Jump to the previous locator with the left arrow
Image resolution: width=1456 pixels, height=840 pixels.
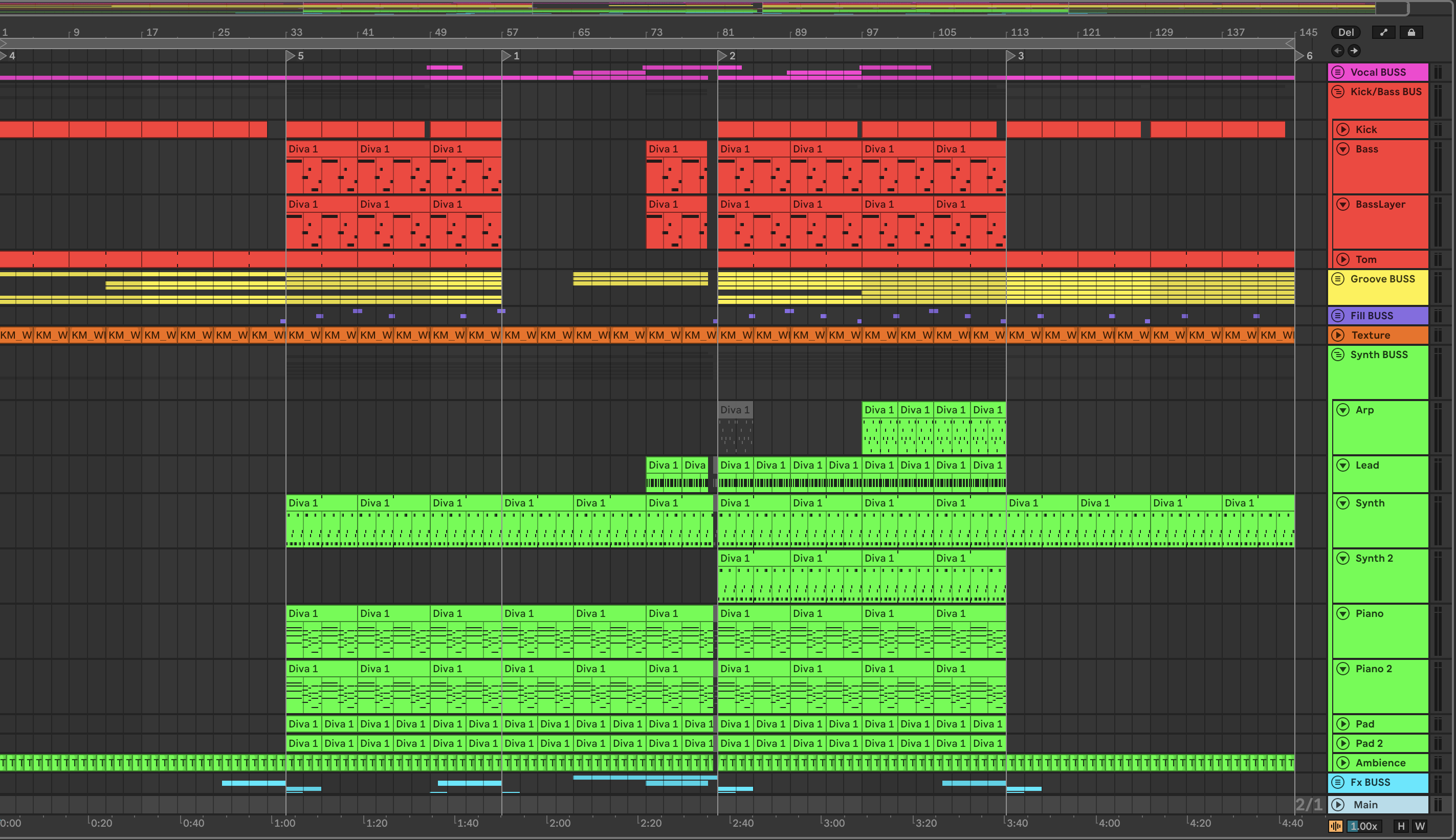1337,51
